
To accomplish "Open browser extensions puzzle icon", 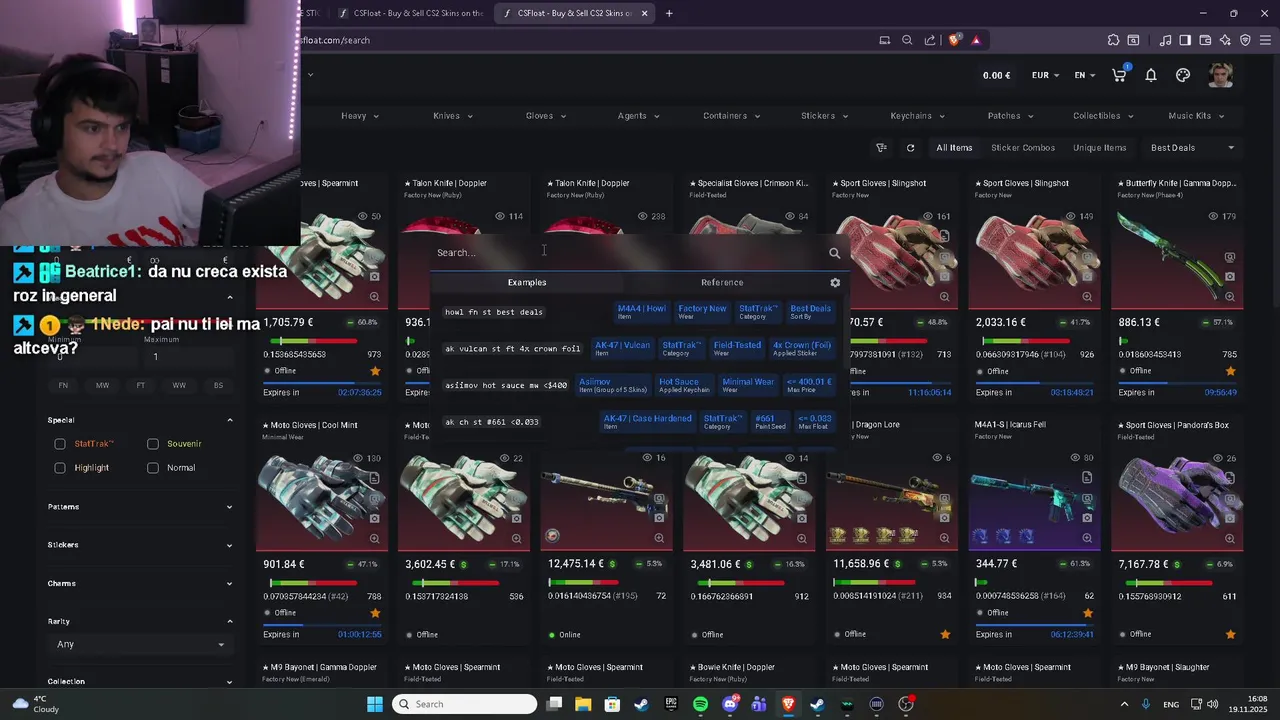I will pyautogui.click(x=1113, y=40).
